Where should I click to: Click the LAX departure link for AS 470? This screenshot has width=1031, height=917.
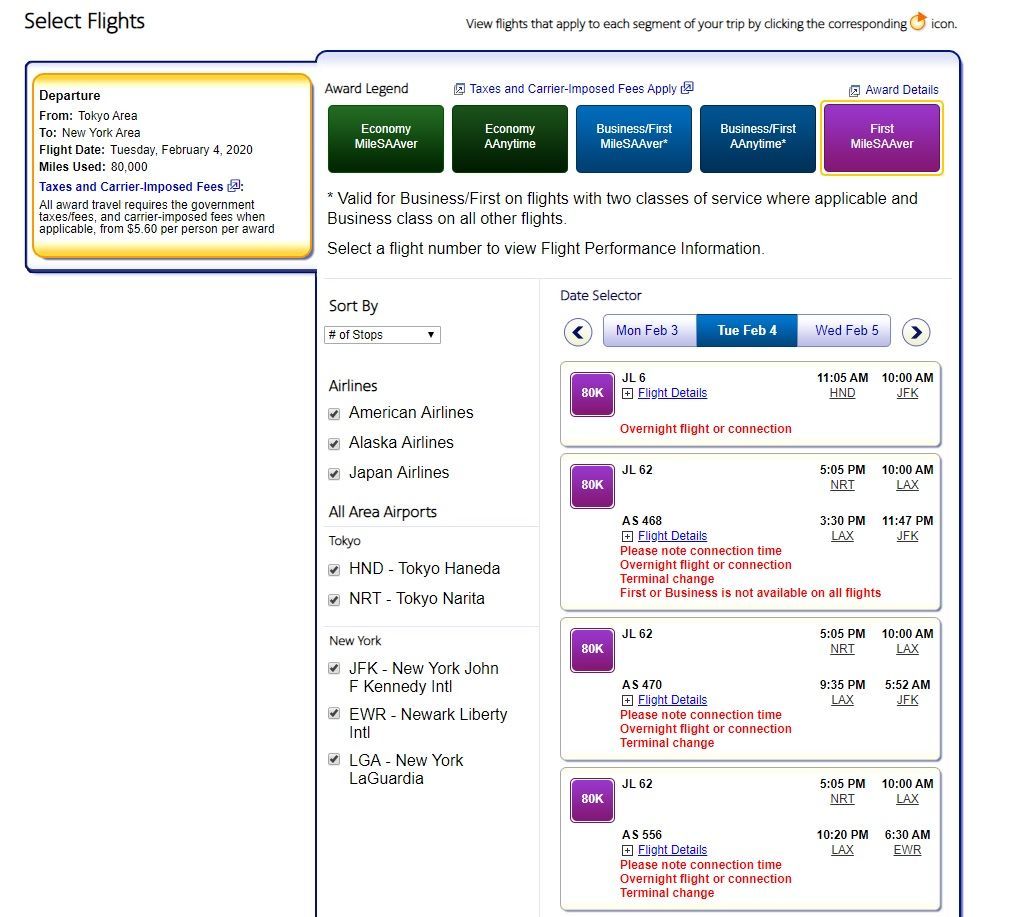pos(842,700)
